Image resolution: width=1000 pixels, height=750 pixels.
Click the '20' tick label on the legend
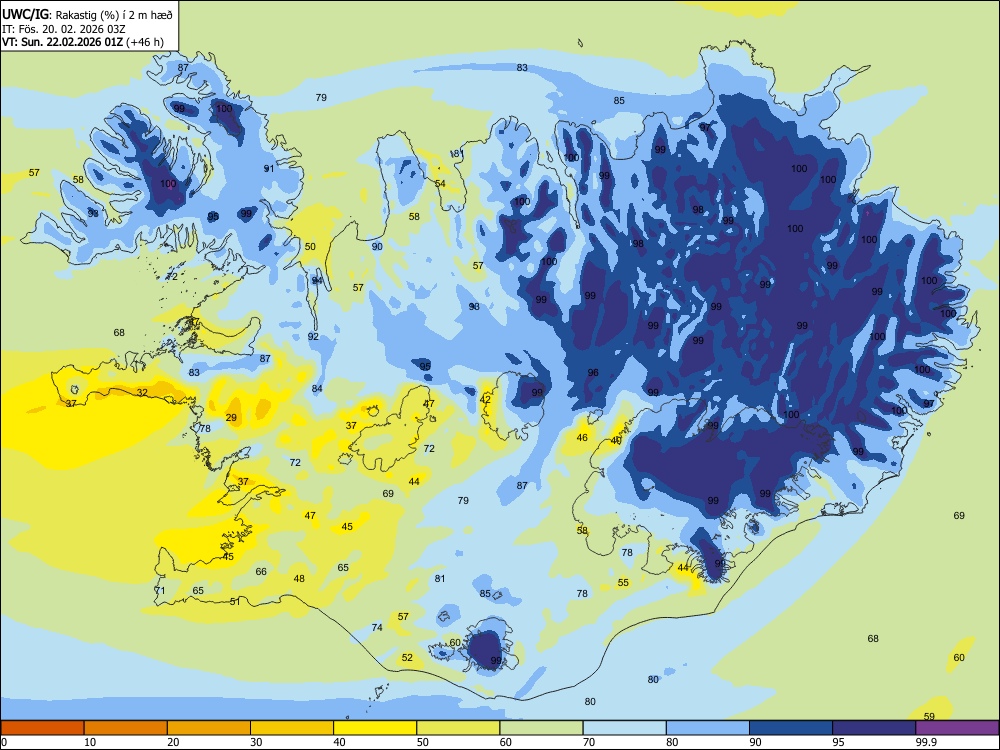[x=173, y=742]
